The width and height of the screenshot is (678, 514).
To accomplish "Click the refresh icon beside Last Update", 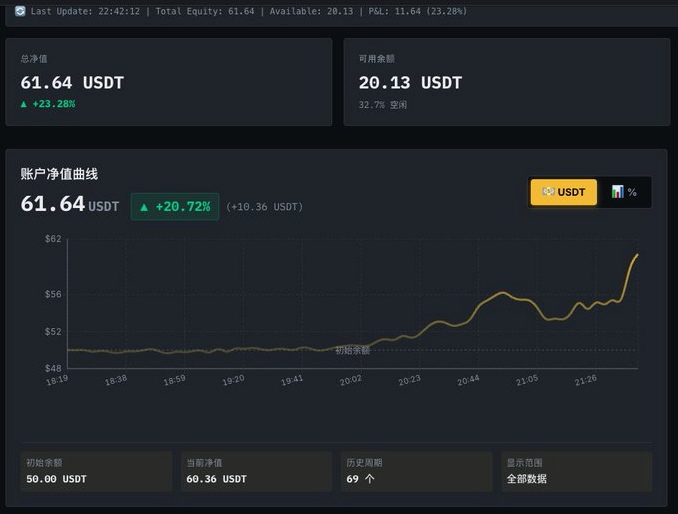I will coord(20,11).
